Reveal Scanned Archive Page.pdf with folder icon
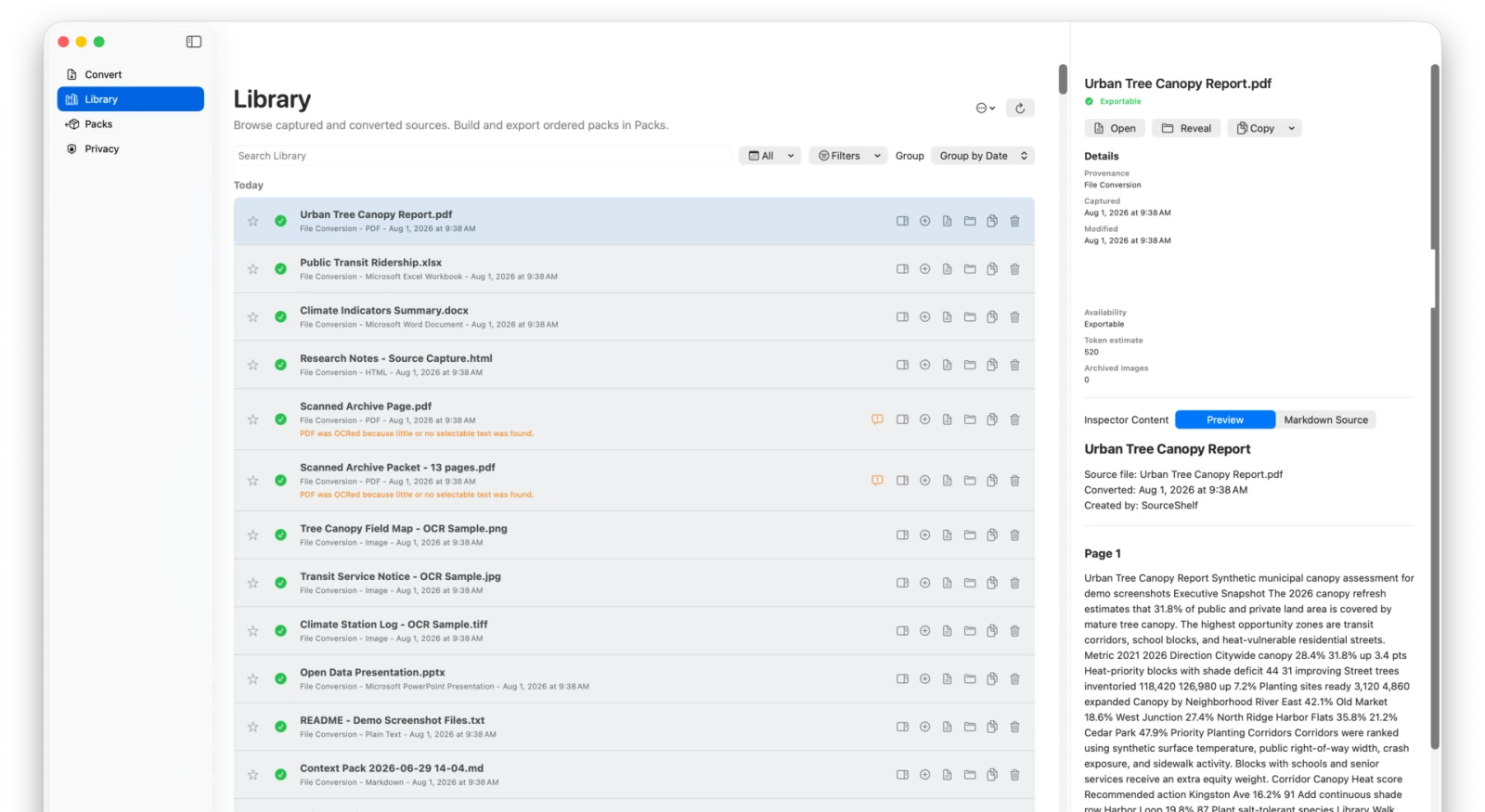This screenshot has height=812, width=1485. [x=970, y=419]
